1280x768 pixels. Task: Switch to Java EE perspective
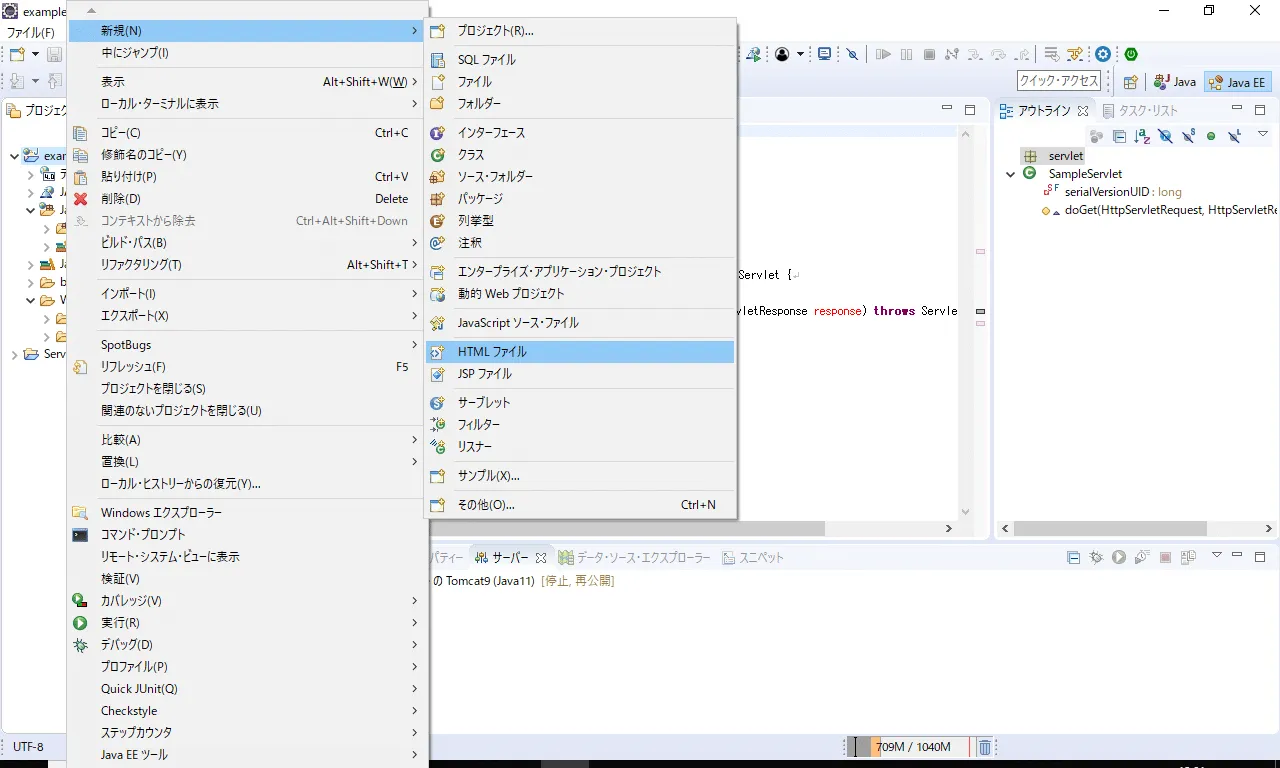(1237, 82)
